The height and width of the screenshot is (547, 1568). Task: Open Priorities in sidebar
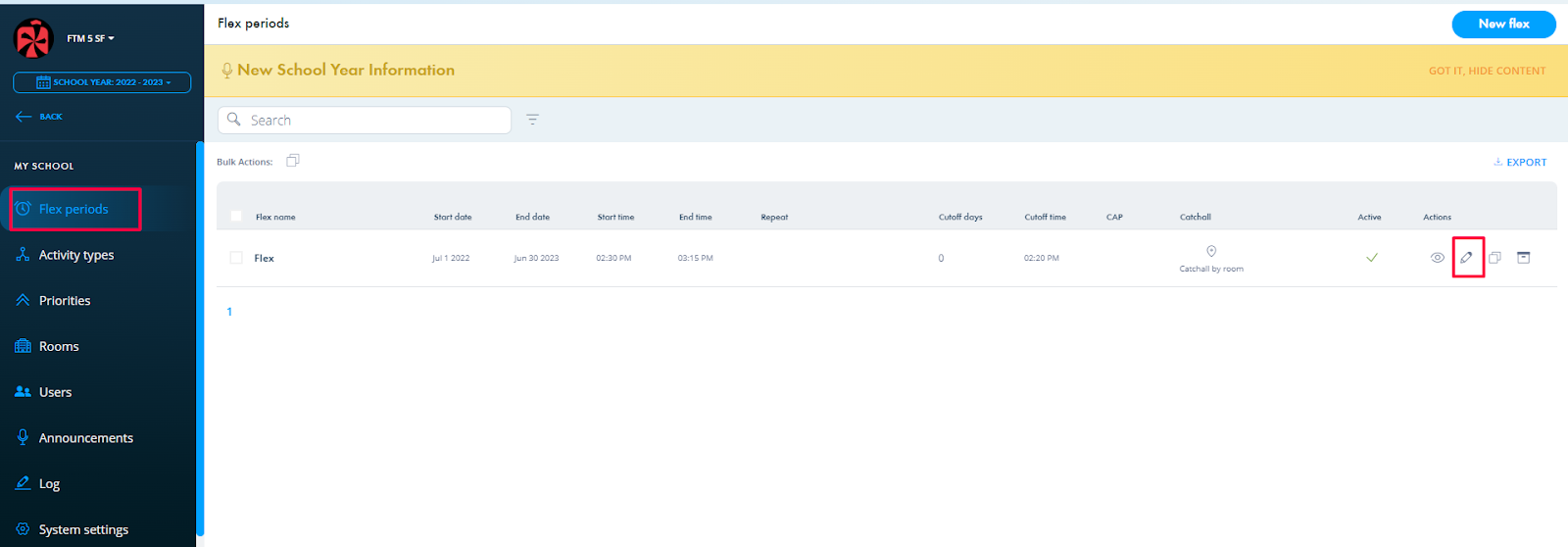coord(65,301)
